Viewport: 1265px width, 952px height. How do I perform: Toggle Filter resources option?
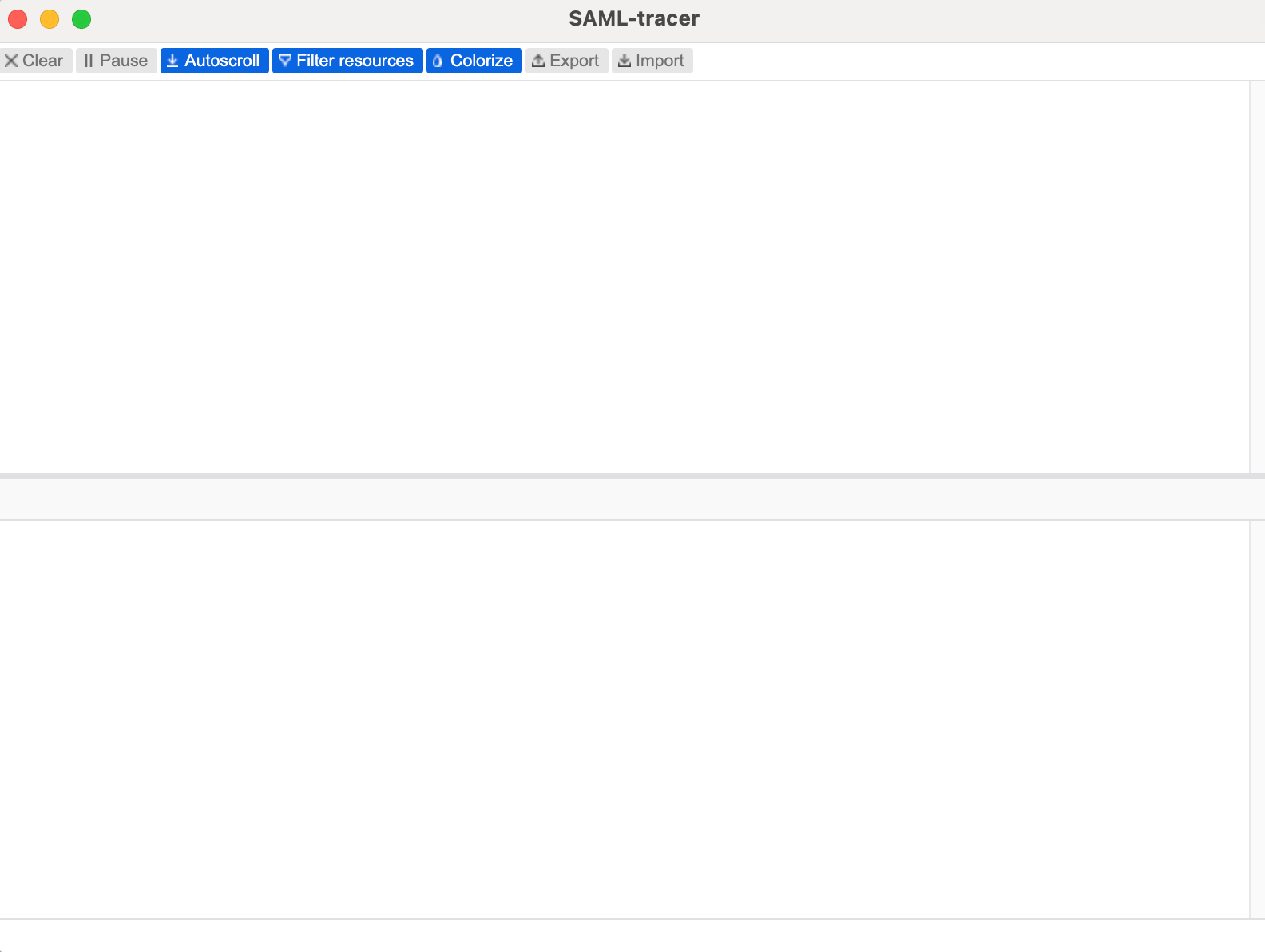coord(347,61)
